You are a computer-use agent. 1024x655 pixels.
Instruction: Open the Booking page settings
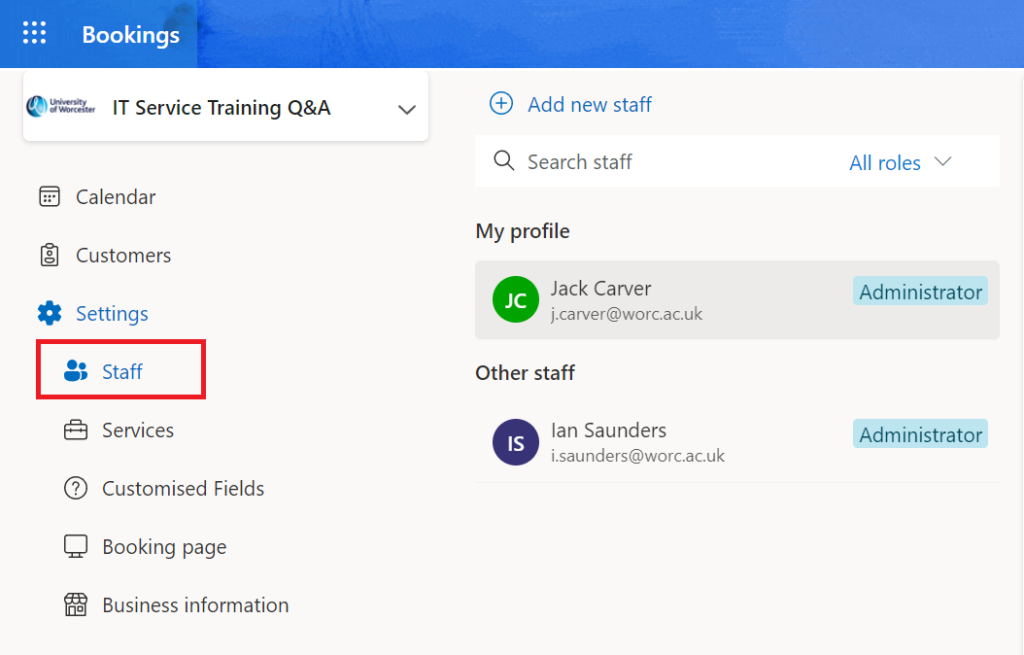164,547
